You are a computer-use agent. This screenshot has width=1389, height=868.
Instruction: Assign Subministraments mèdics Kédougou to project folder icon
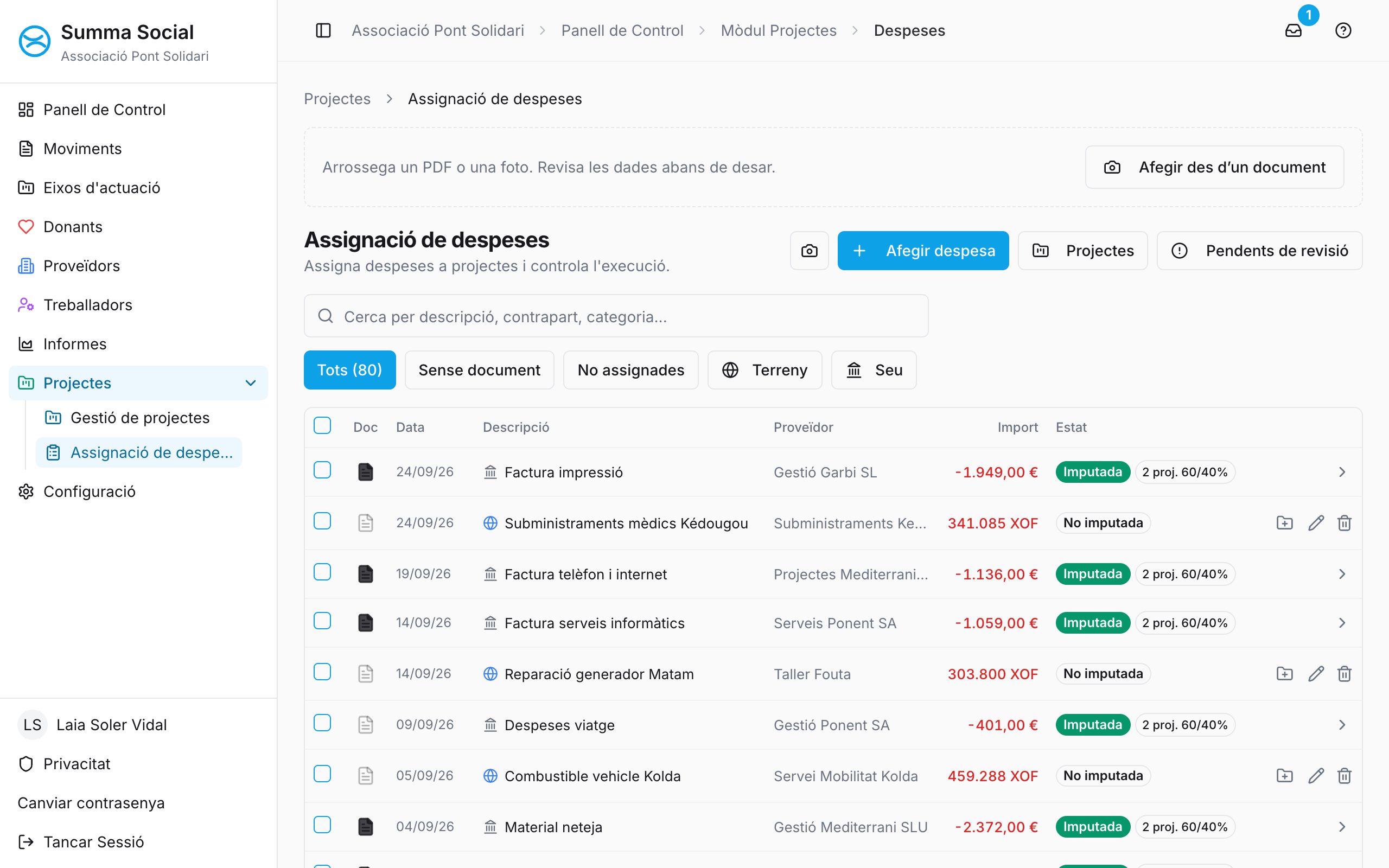(1284, 523)
